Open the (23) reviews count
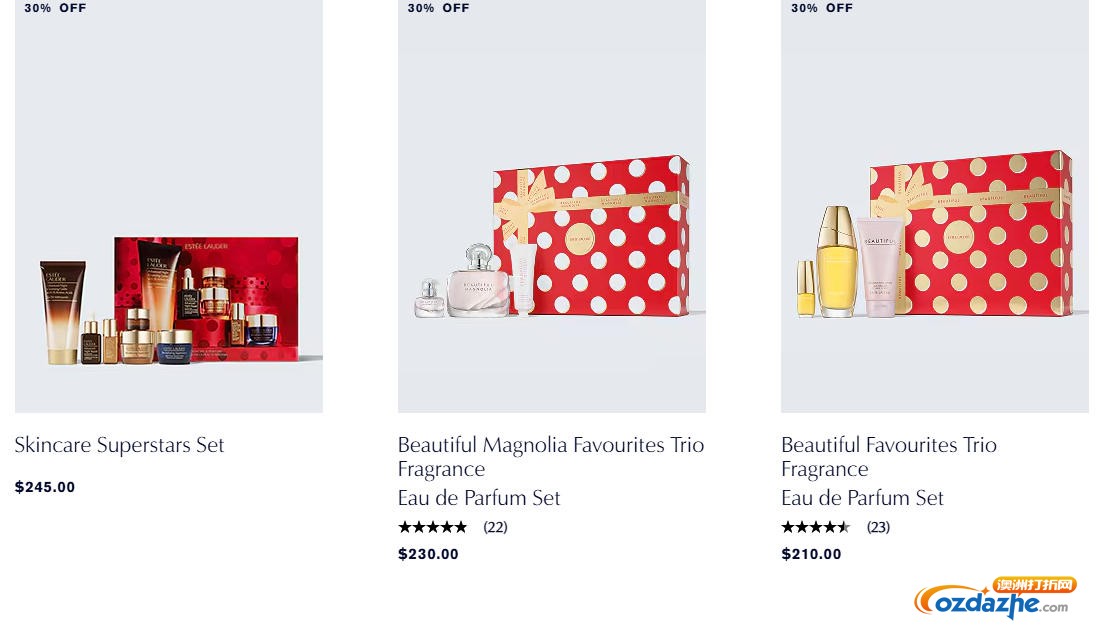This screenshot has height=632, width=1099. coord(878,527)
